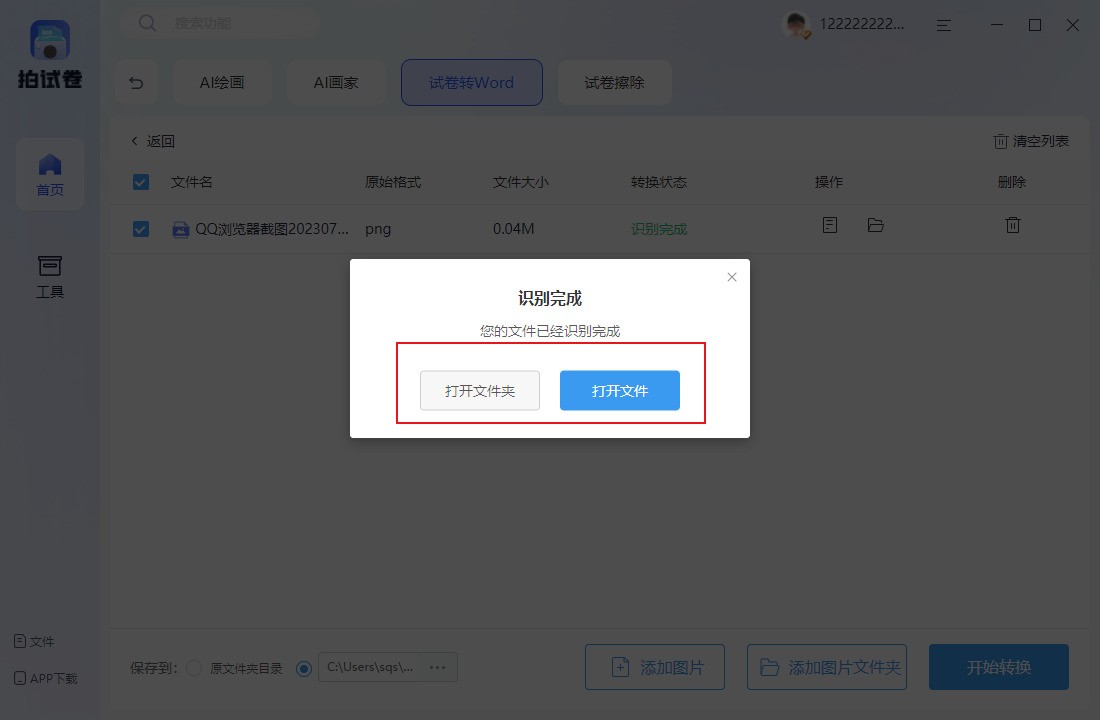Switch to the 试卷擦除 tab

(x=614, y=82)
